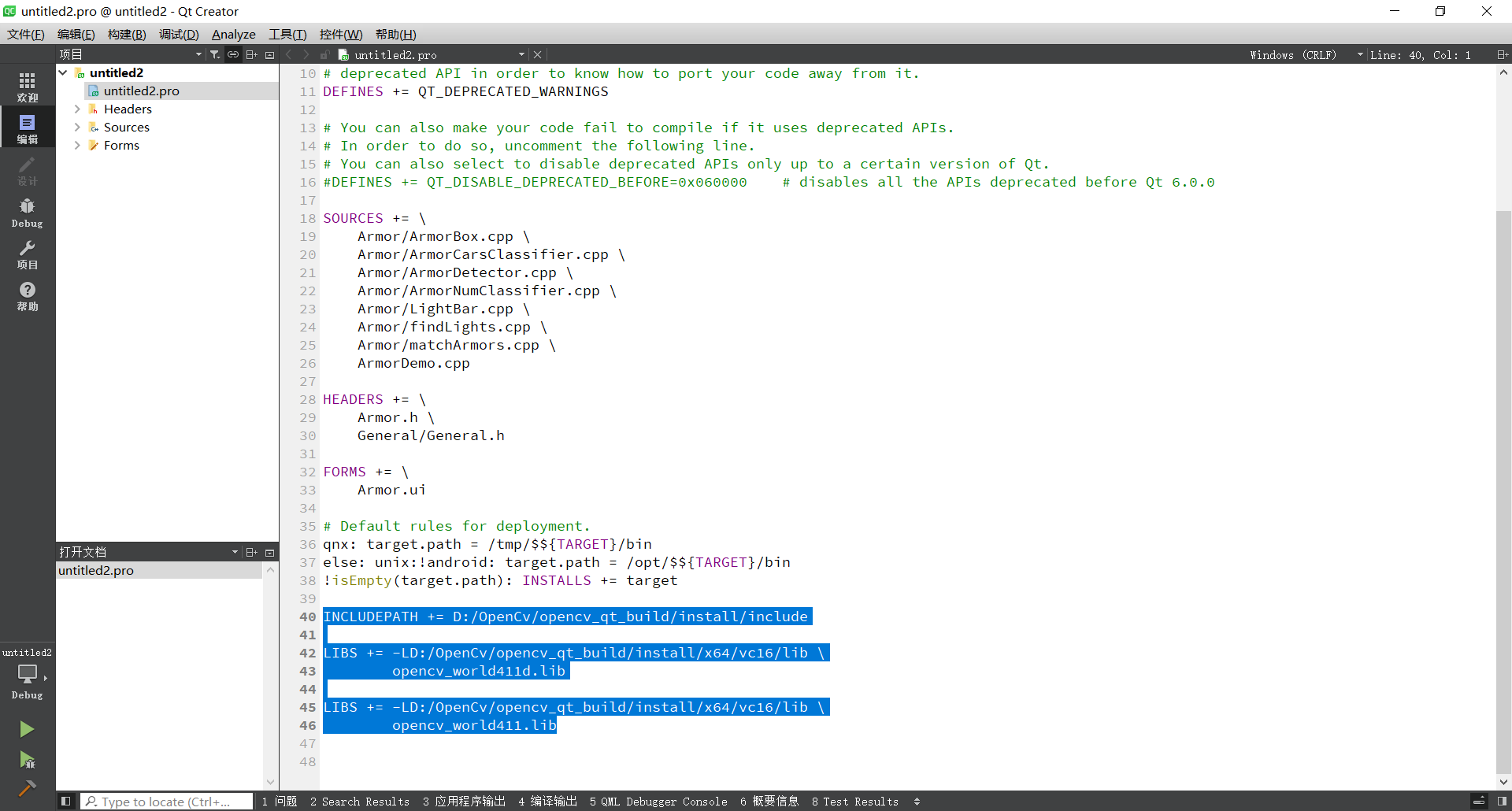Open the 6 概要信息 pane
This screenshot has width=1512, height=811.
point(769,802)
